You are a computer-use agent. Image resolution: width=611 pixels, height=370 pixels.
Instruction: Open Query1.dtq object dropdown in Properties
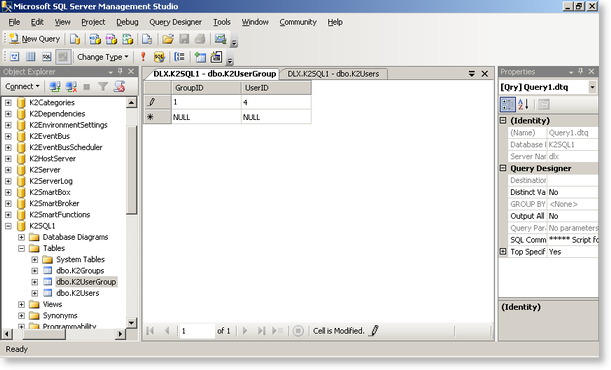592,87
